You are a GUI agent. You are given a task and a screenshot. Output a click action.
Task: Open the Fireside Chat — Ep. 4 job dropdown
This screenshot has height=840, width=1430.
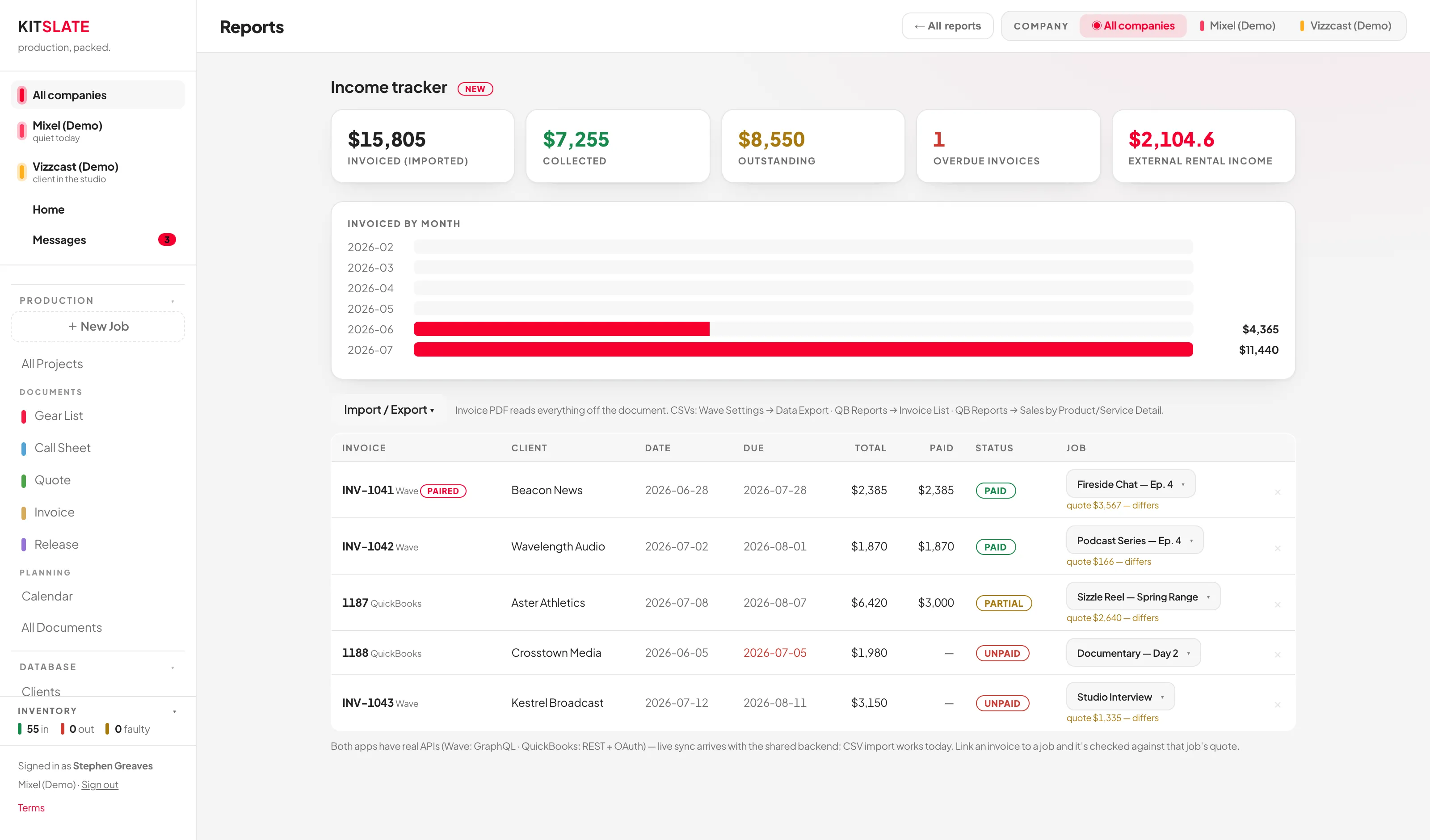pos(1131,484)
